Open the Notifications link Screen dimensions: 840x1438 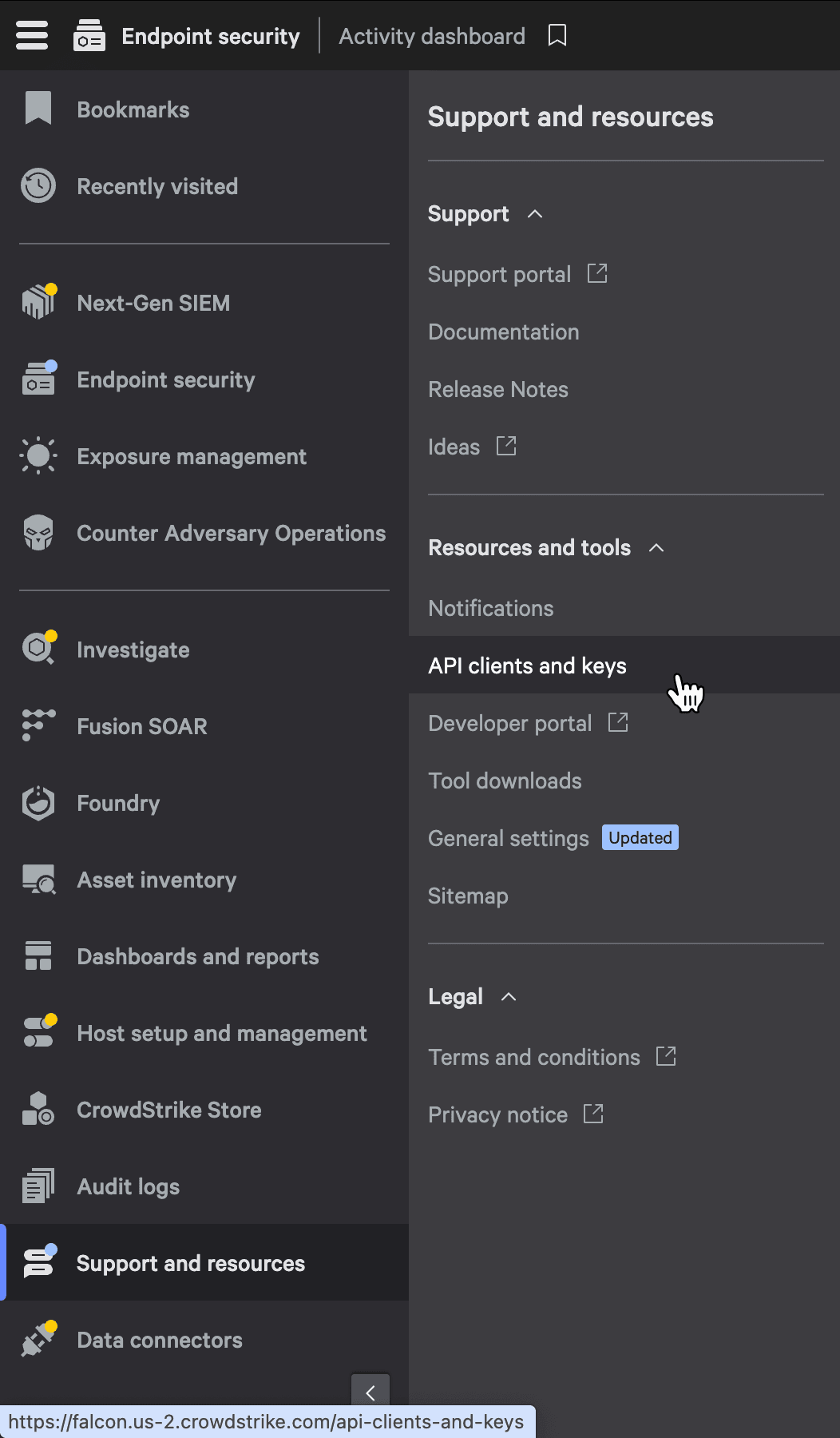[x=491, y=608]
